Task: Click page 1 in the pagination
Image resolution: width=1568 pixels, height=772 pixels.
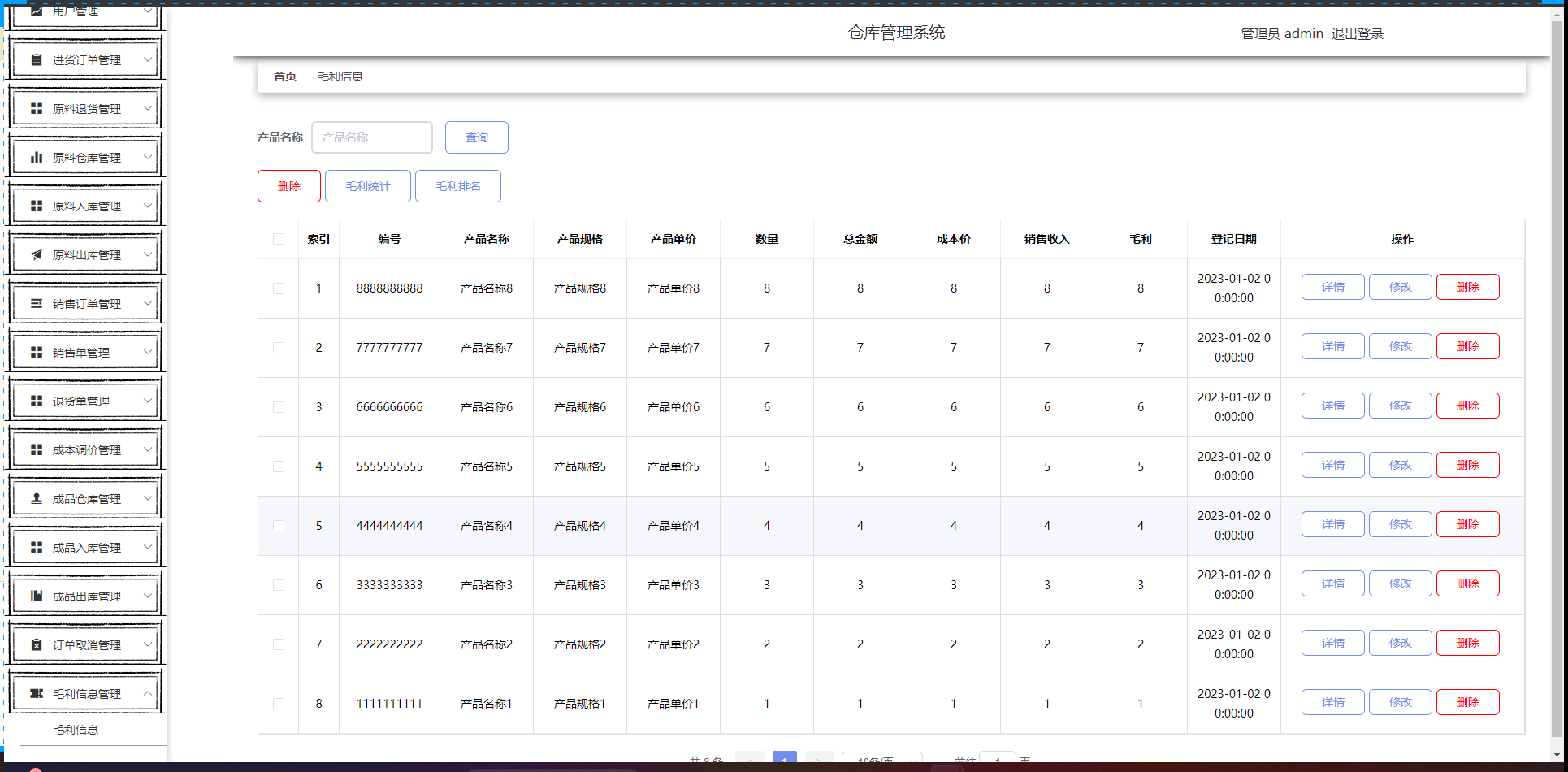Action: 785,758
